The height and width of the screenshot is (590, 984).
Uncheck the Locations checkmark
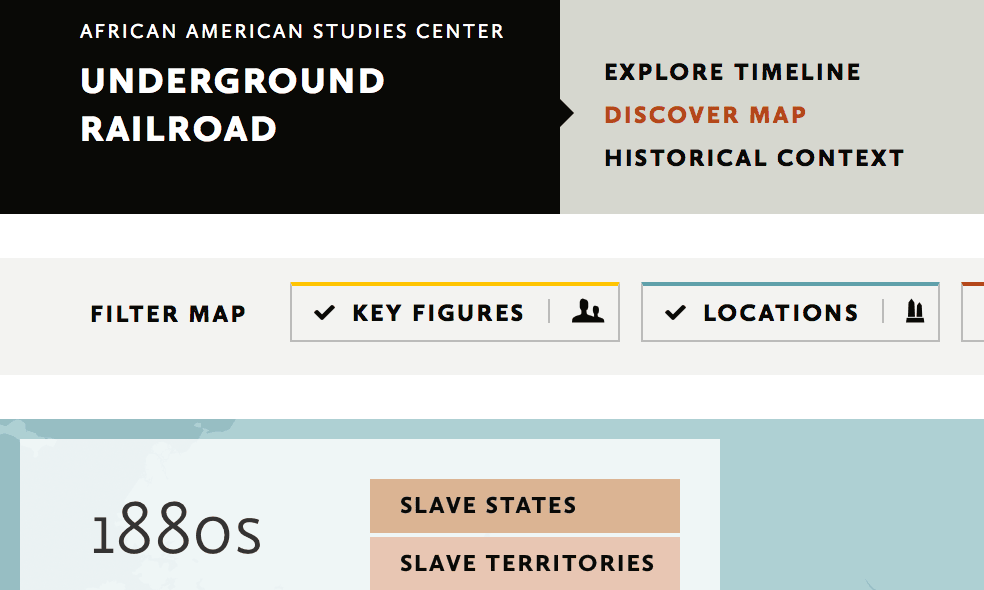pyautogui.click(x=675, y=313)
